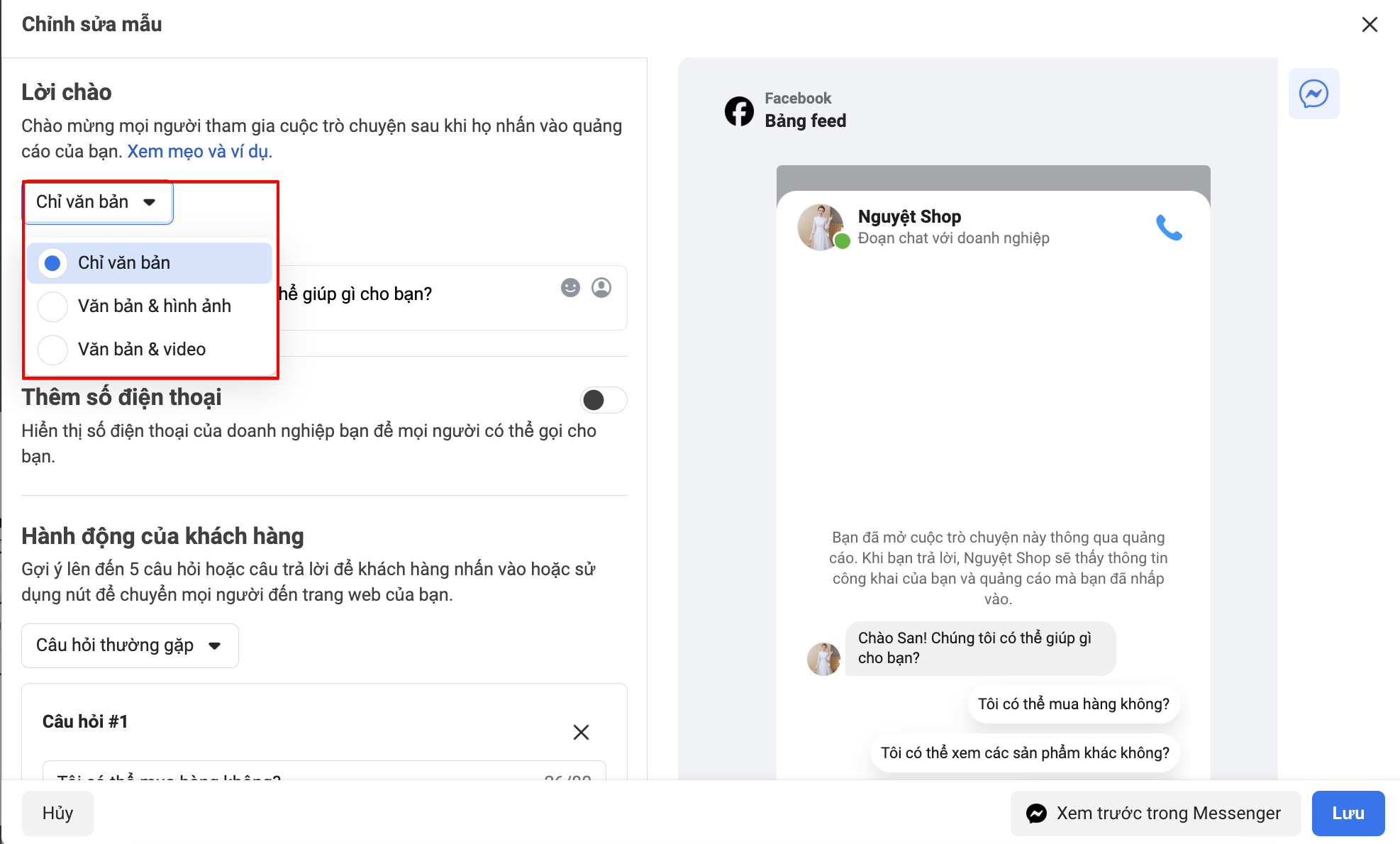Viewport: 1400px width, 844px height.
Task: Remove Câu hỏi #1 with X icon
Action: [581, 732]
